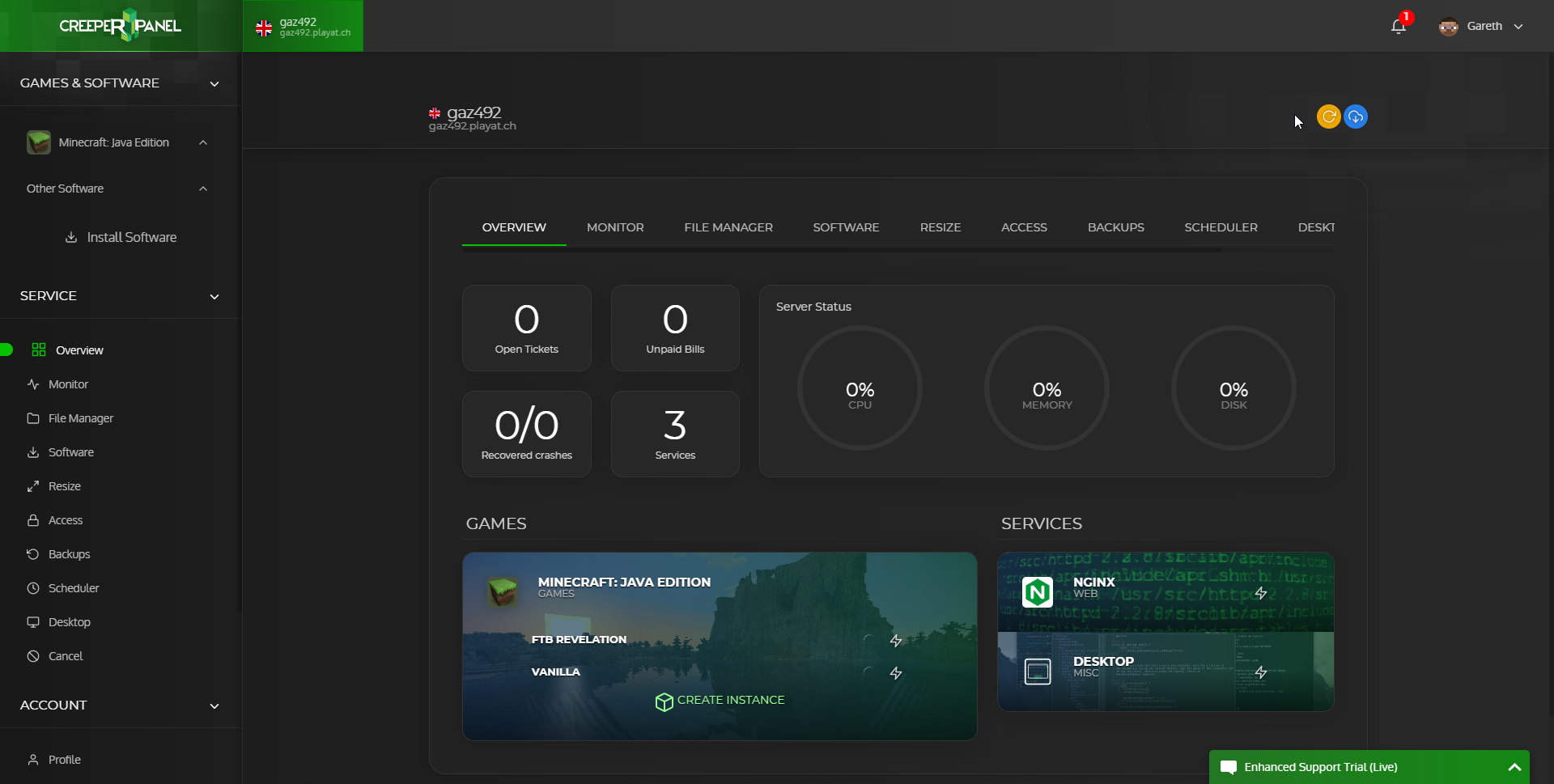This screenshot has height=784, width=1554.
Task: Open the Resize tab
Action: coord(940,227)
